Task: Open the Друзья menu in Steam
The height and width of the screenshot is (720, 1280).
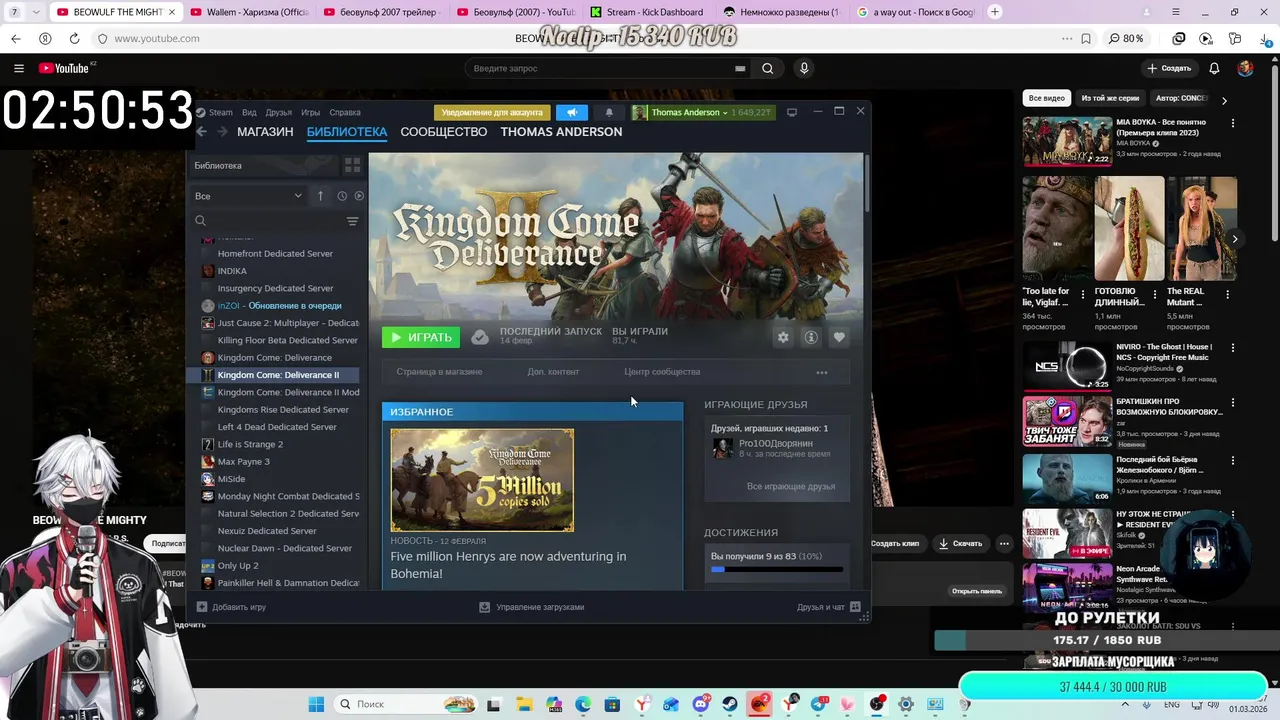Action: coord(279,112)
